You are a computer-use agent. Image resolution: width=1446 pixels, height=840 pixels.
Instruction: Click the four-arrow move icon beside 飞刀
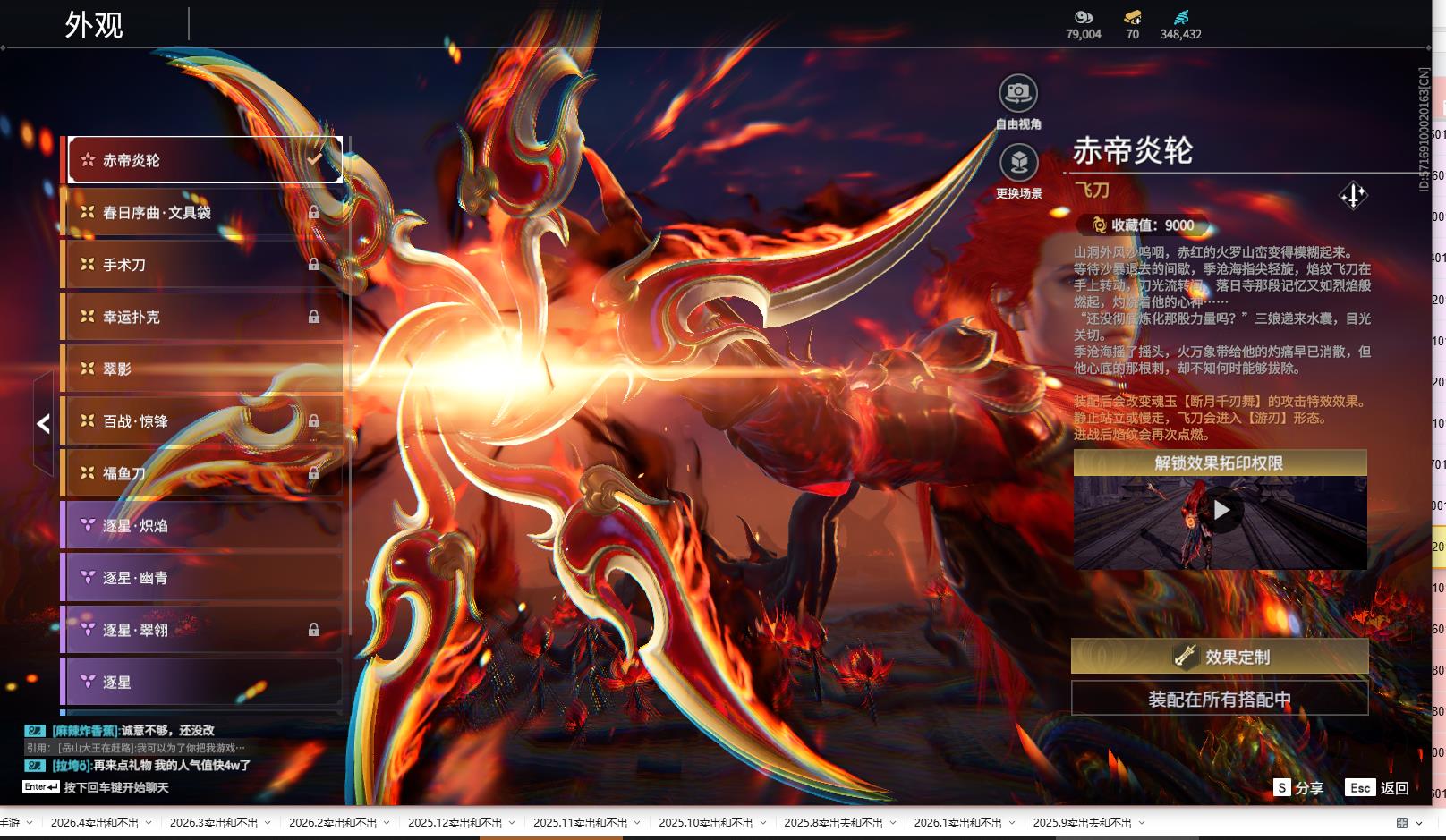point(1352,195)
